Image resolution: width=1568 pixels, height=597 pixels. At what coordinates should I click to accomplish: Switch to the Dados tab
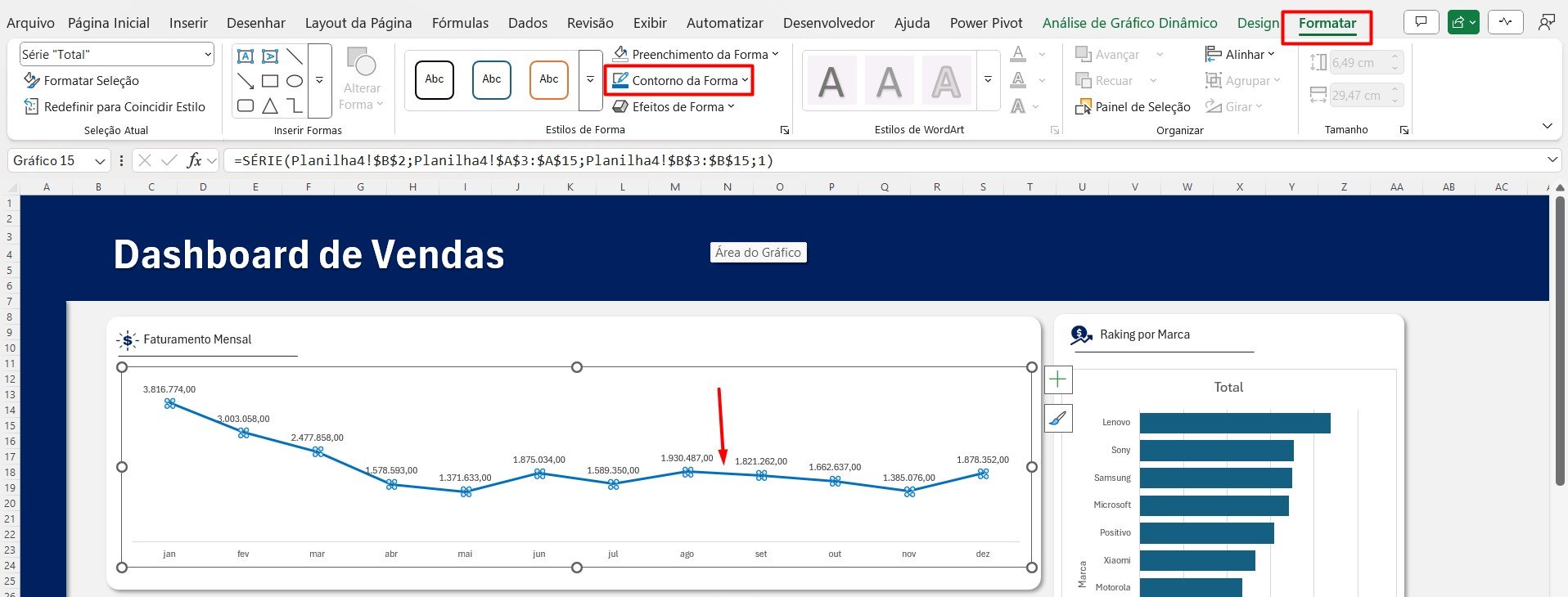(x=528, y=23)
